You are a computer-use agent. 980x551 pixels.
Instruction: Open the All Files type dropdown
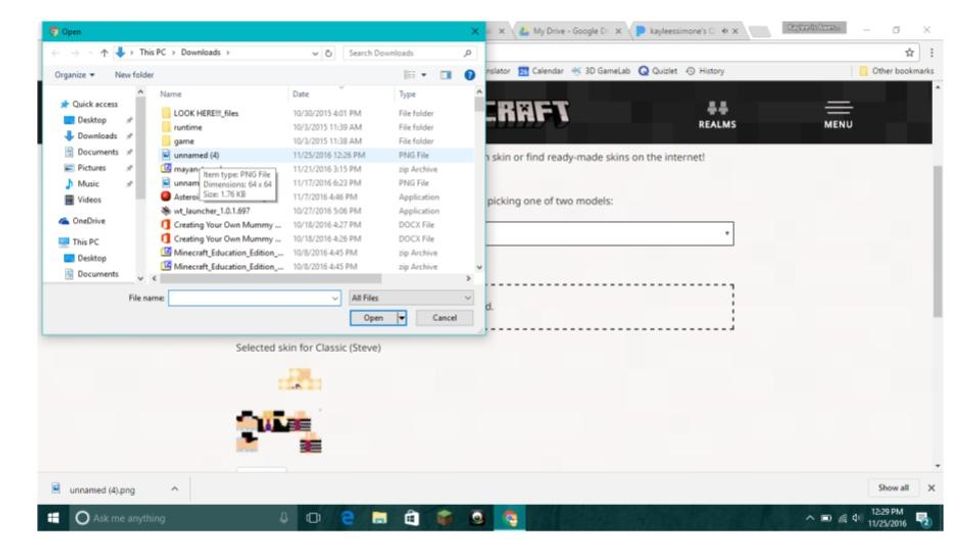point(410,298)
